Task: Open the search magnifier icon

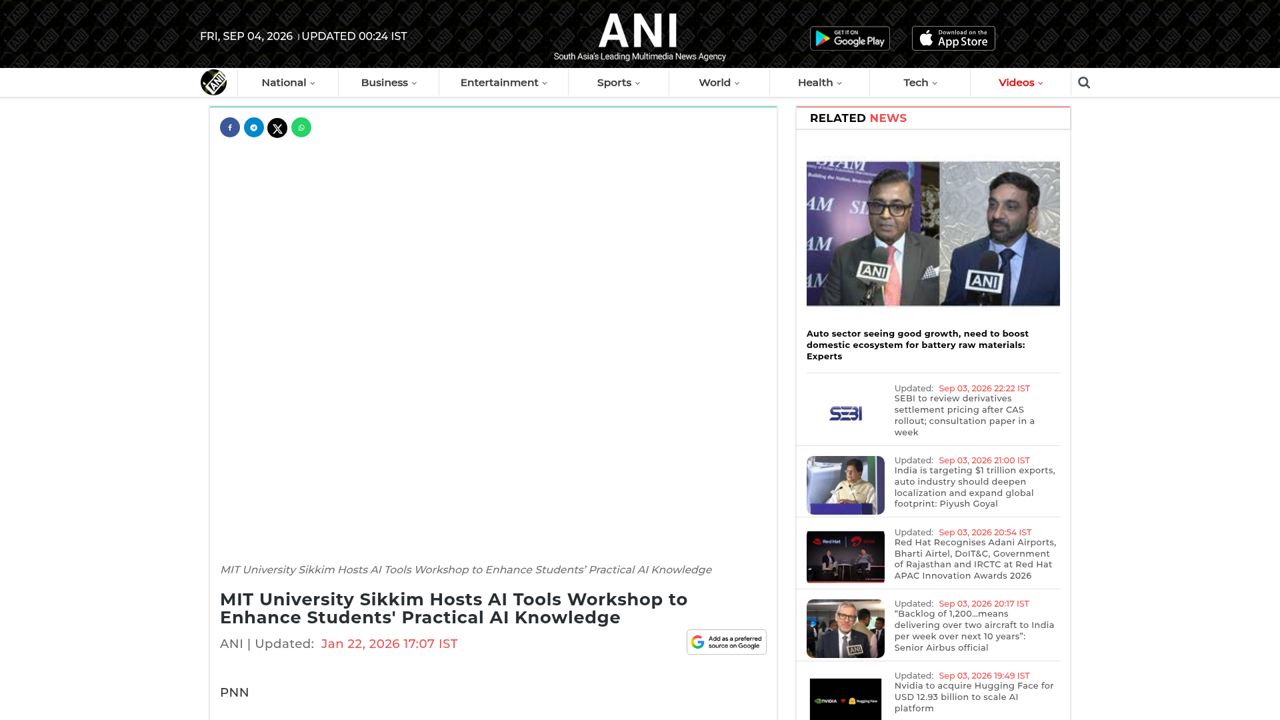Action: pos(1084,83)
